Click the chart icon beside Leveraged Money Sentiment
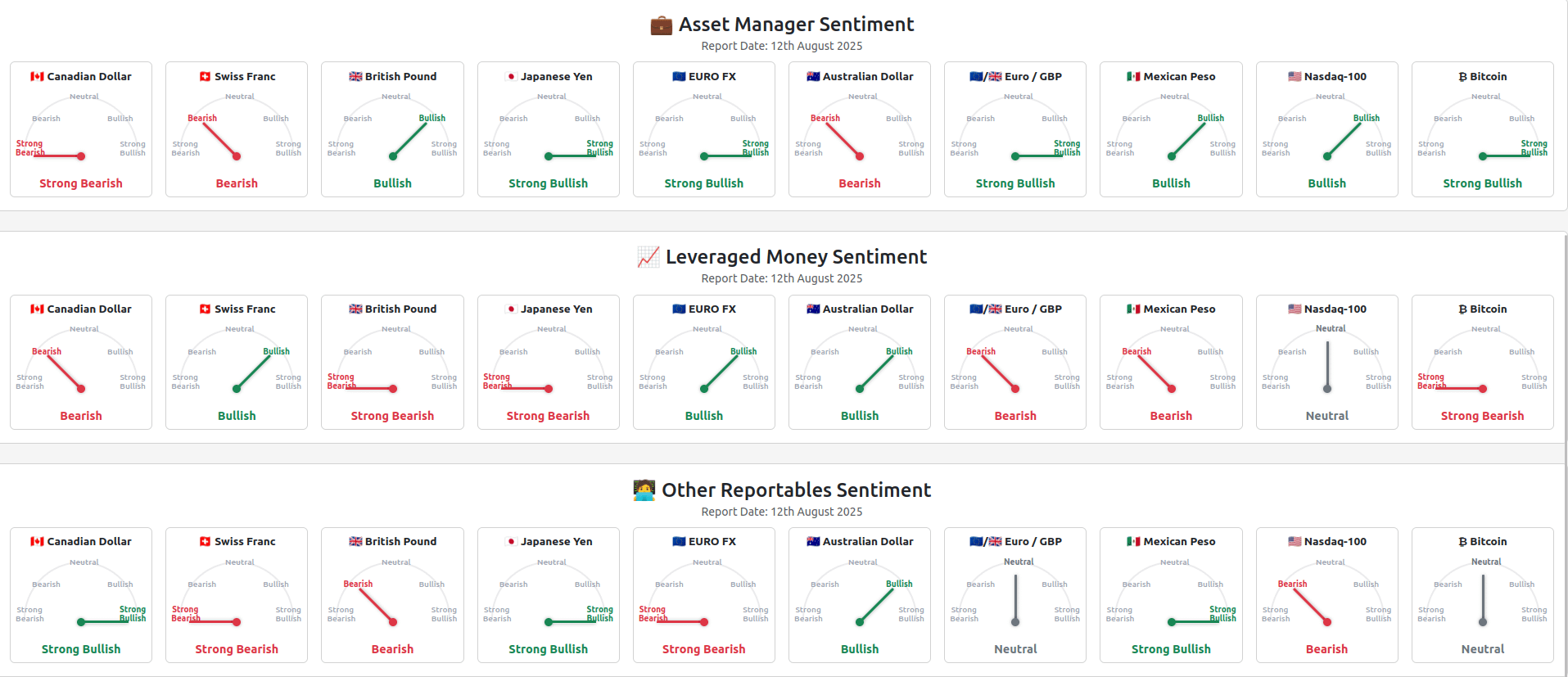Screen dimensions: 1568x677 (648, 257)
